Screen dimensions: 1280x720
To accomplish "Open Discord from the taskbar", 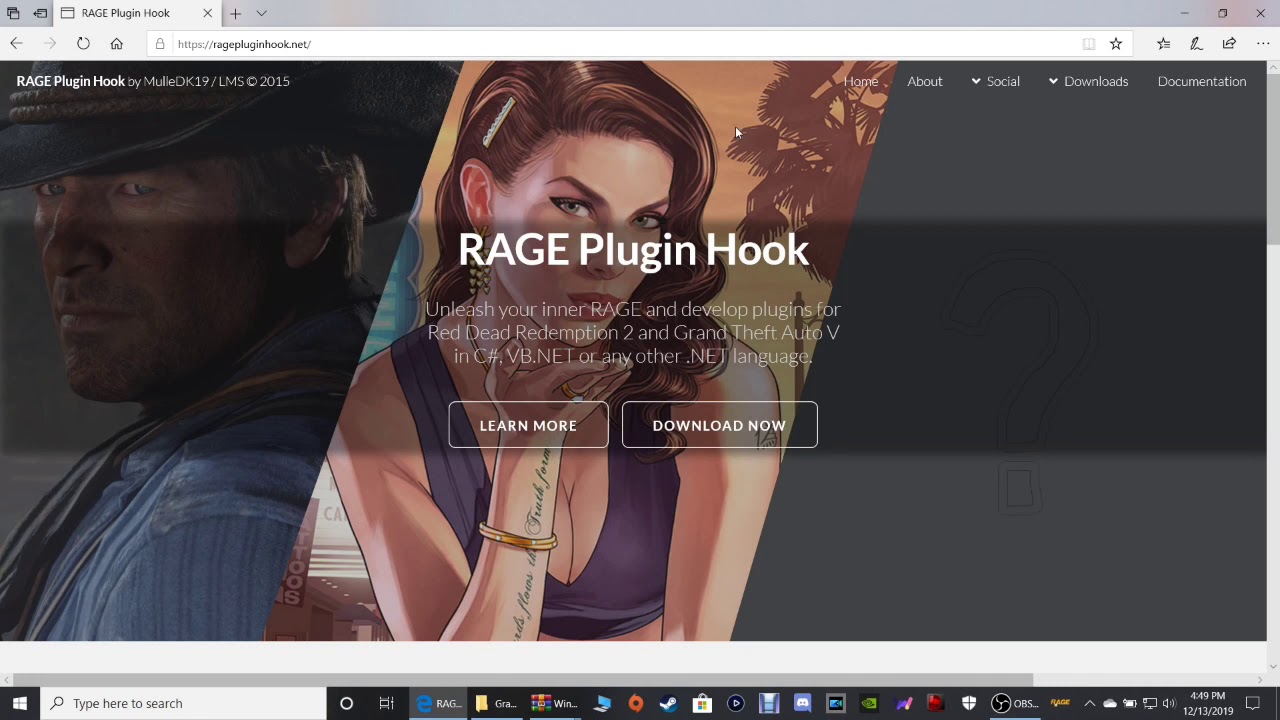I will click(802, 703).
